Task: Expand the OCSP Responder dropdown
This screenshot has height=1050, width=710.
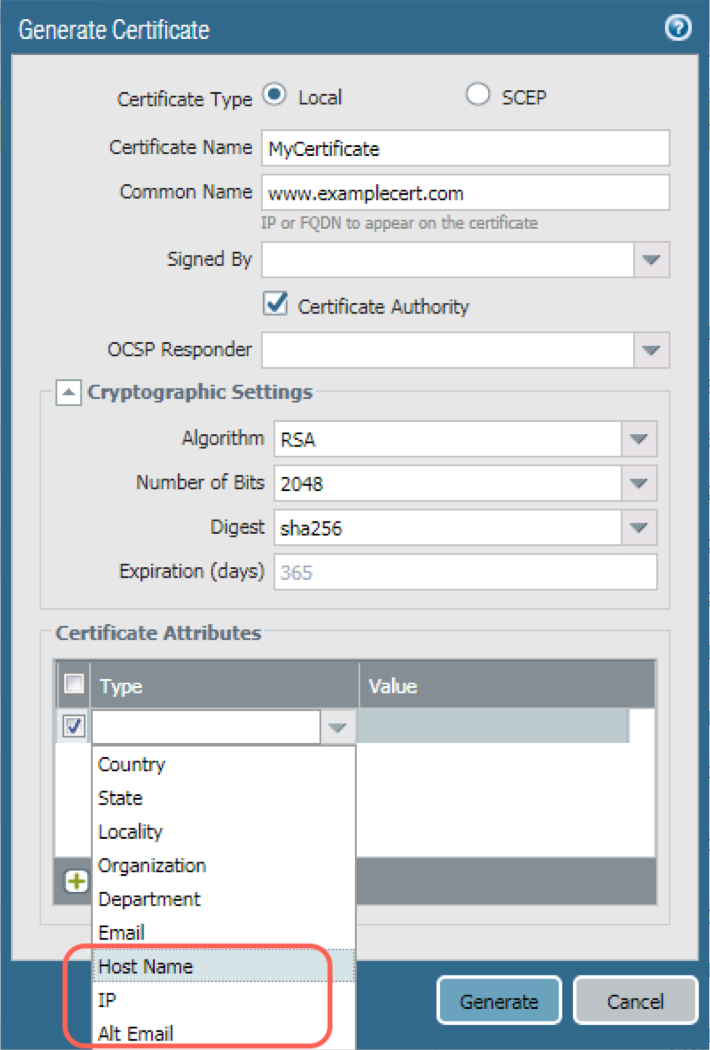Action: pos(651,351)
